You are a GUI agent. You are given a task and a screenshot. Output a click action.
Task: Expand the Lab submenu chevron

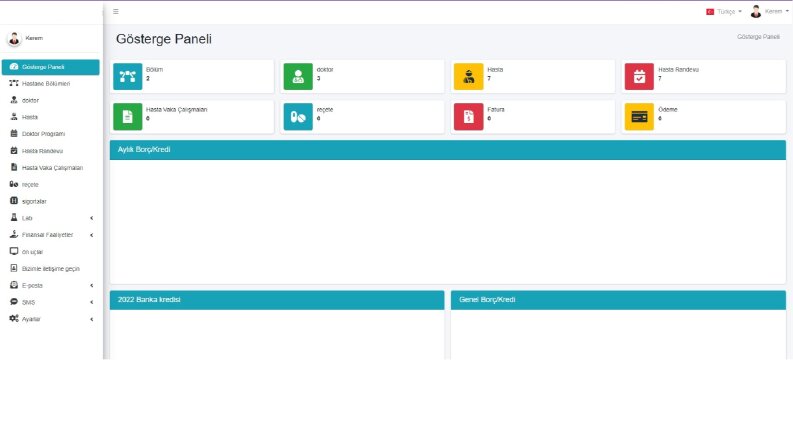[92, 218]
